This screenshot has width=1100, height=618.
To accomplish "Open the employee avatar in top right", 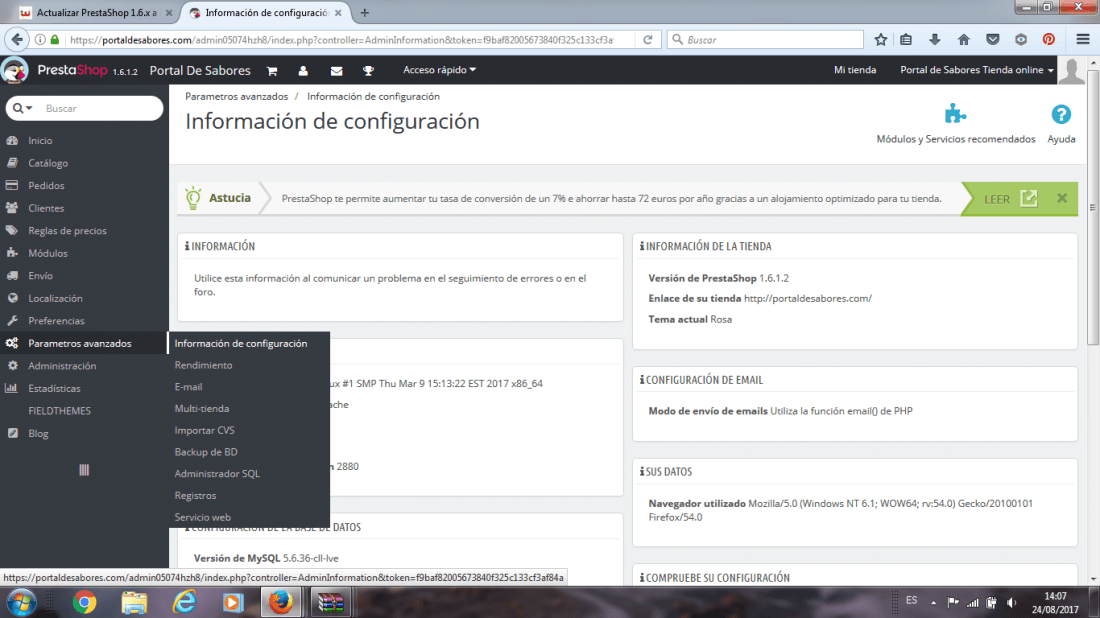I will pyautogui.click(x=1071, y=71).
